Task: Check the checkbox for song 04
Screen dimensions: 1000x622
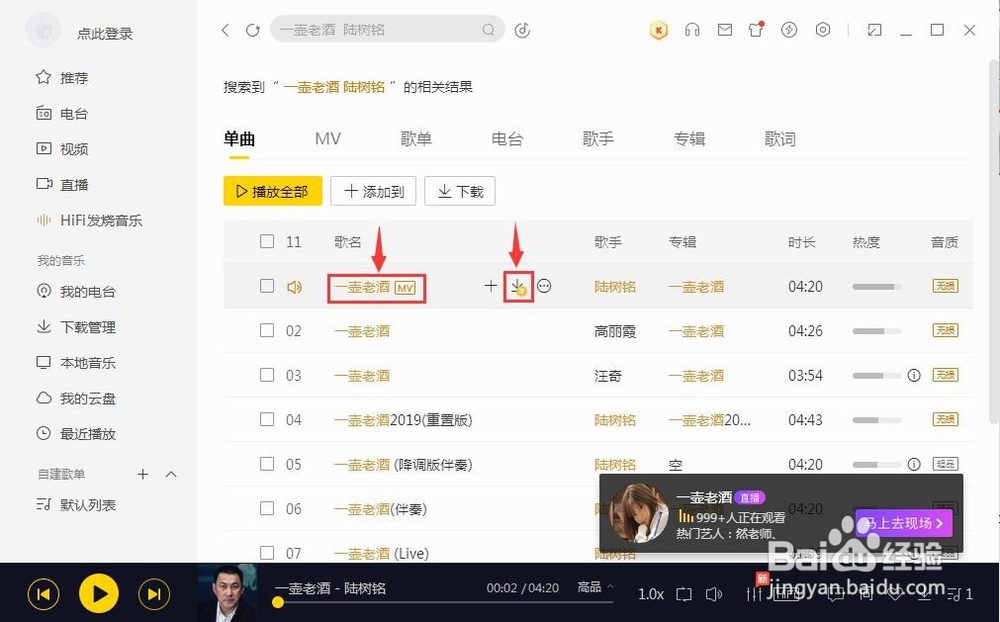Action: pyautogui.click(x=267, y=419)
